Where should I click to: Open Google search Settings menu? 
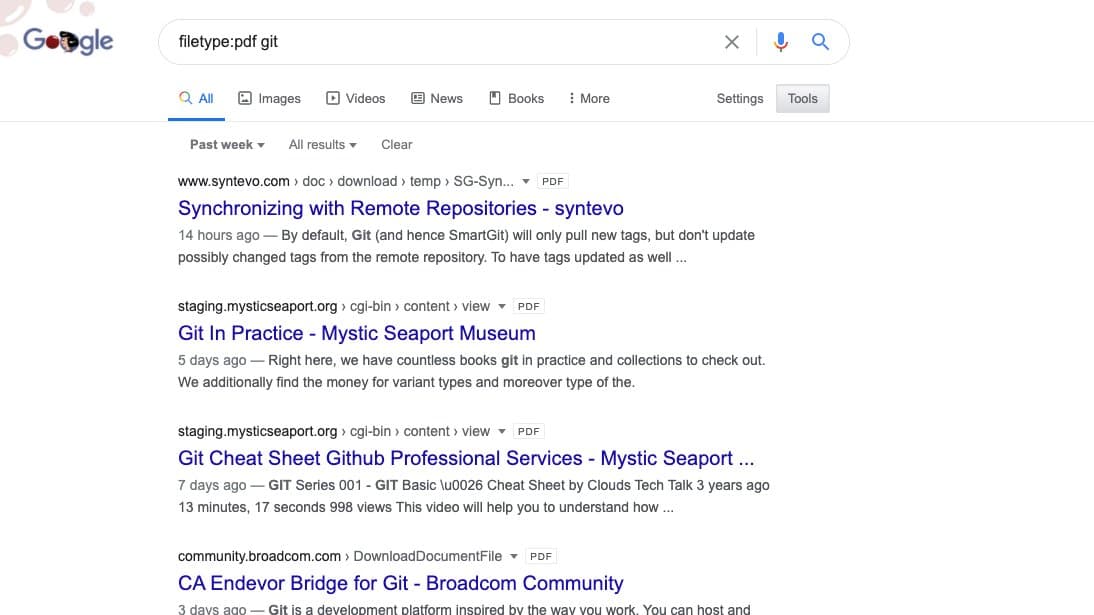coord(739,98)
